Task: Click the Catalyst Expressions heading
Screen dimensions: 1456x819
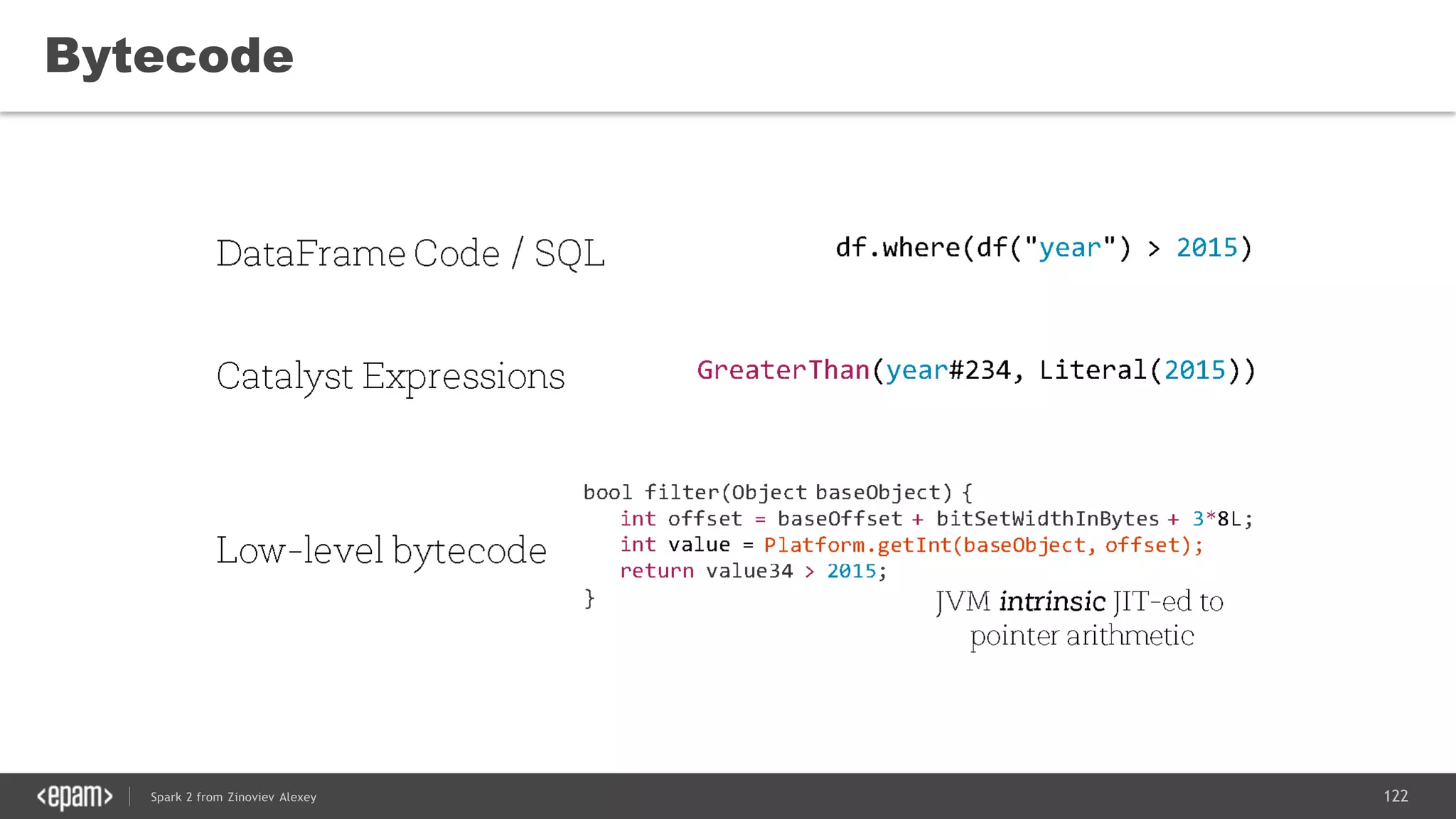Action: tap(390, 375)
